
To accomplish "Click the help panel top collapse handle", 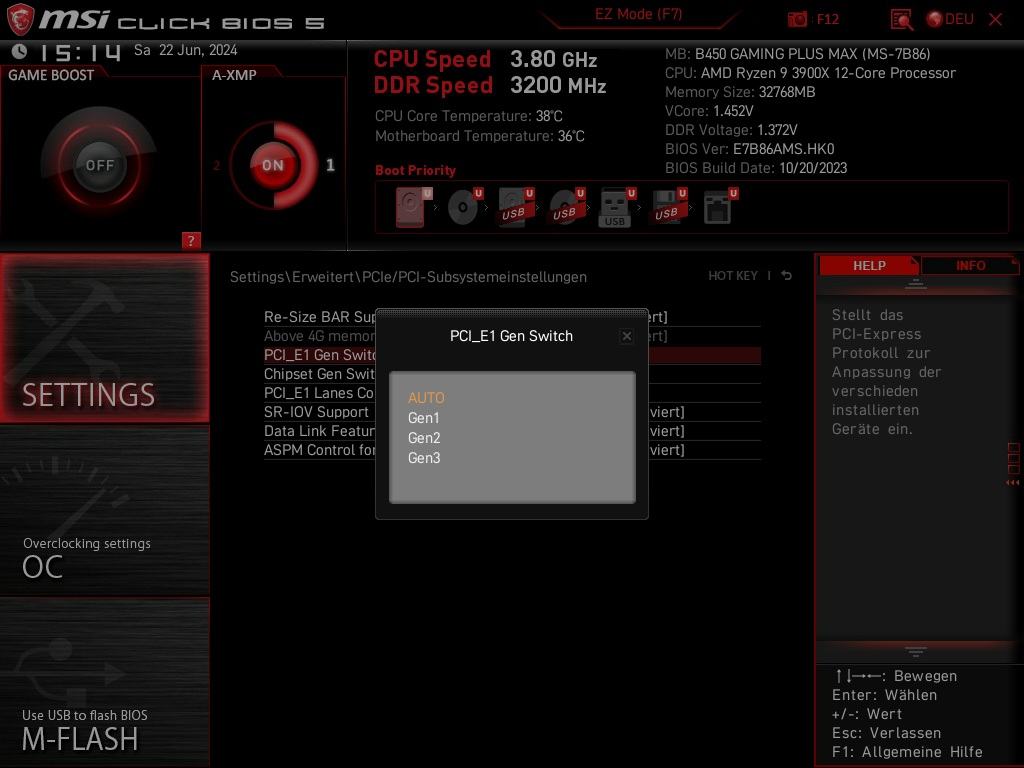I will pyautogui.click(x=916, y=283).
